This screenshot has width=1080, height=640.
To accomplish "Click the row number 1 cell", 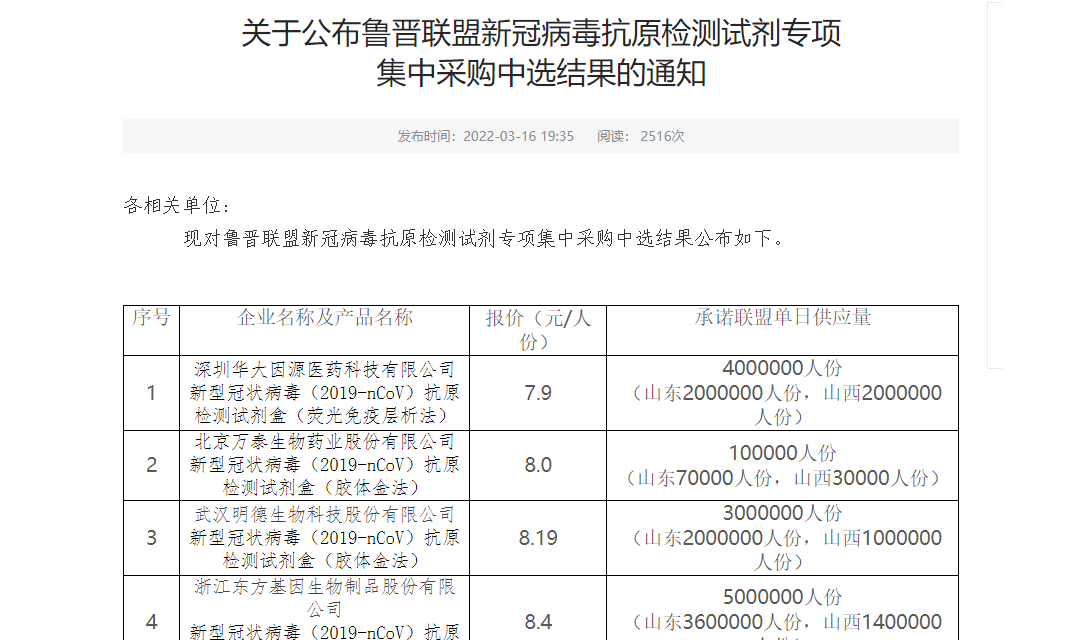I will (x=151, y=393).
